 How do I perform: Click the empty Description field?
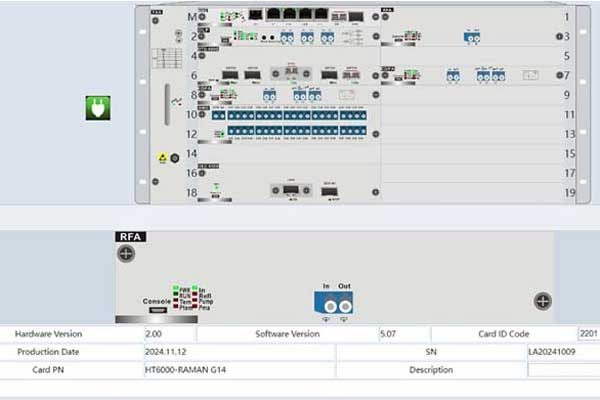(562, 370)
